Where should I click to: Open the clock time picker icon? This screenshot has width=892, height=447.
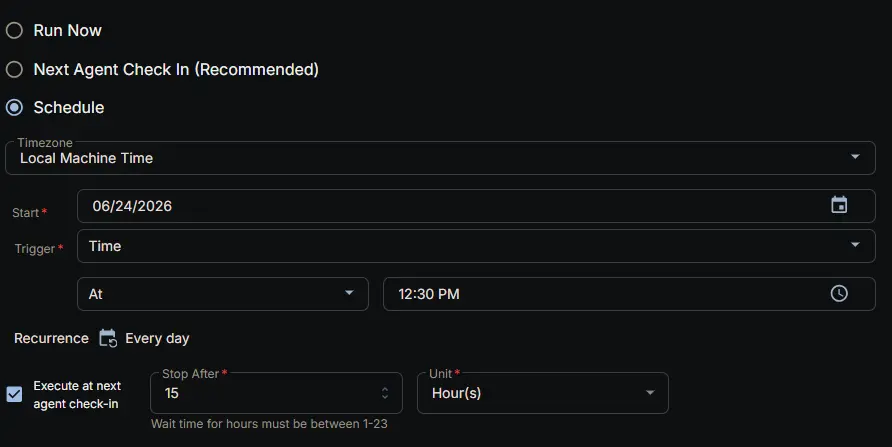pyautogui.click(x=839, y=293)
